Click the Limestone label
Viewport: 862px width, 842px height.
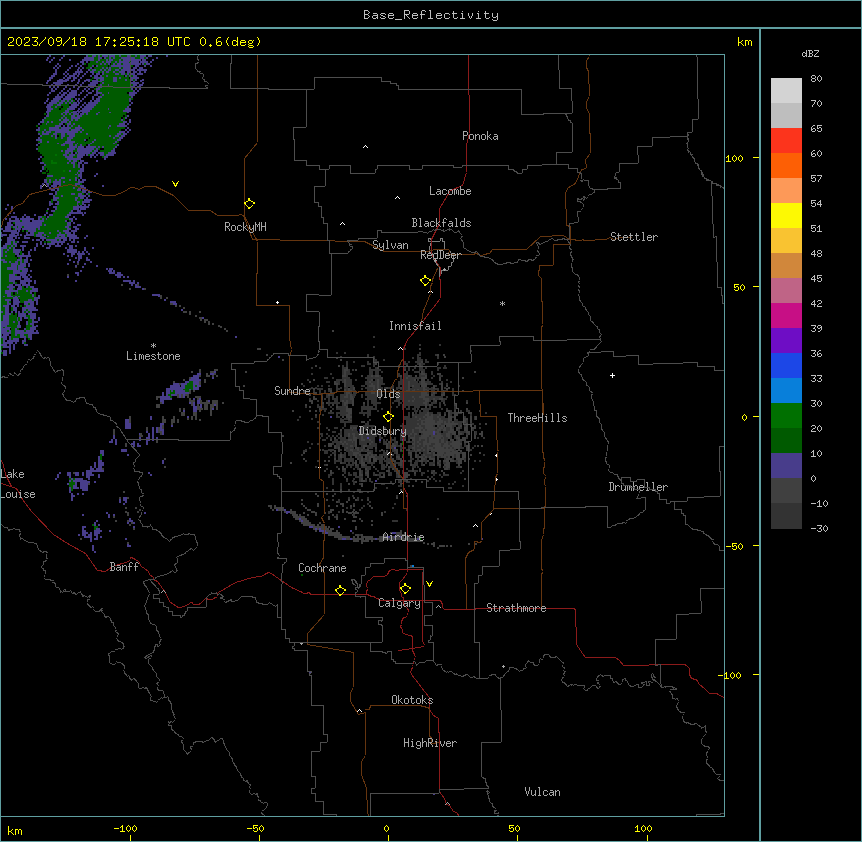pos(153,356)
